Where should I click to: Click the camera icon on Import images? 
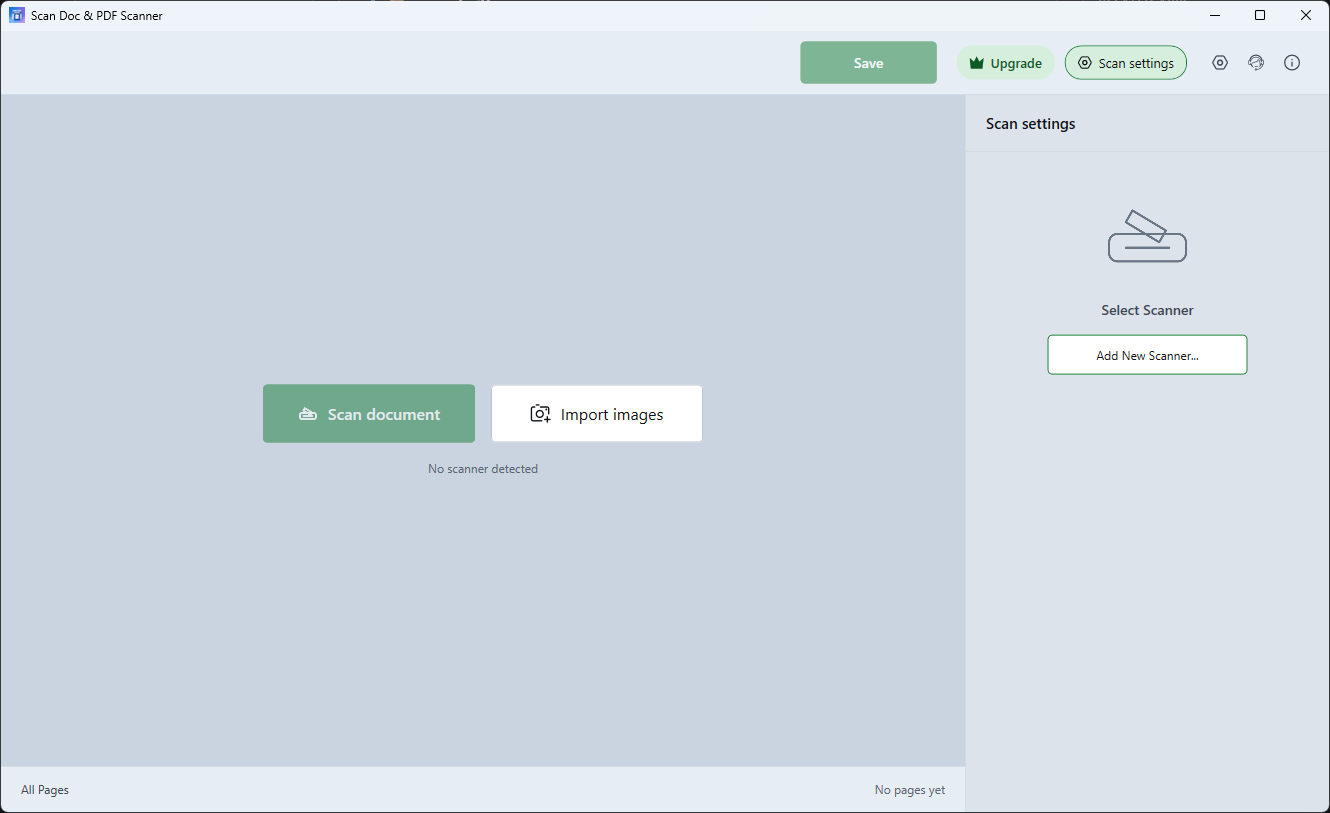pos(540,414)
